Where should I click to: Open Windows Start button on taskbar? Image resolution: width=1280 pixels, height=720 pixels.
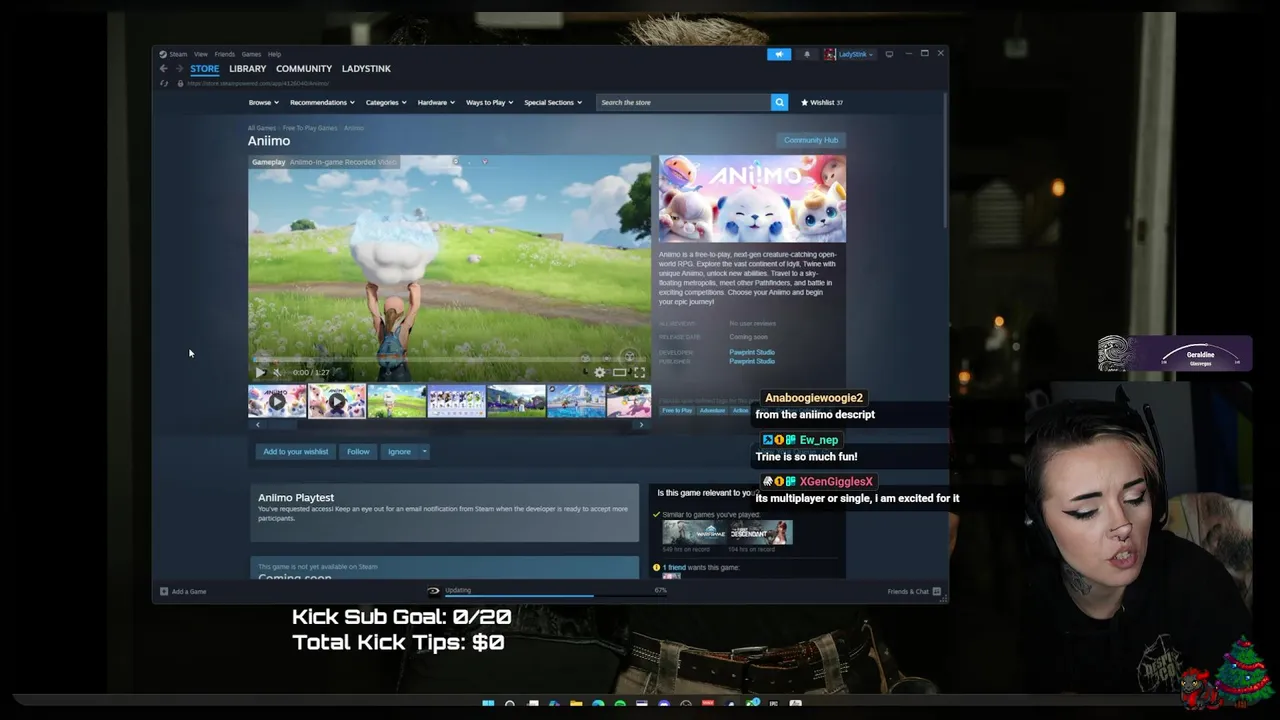[x=488, y=704]
